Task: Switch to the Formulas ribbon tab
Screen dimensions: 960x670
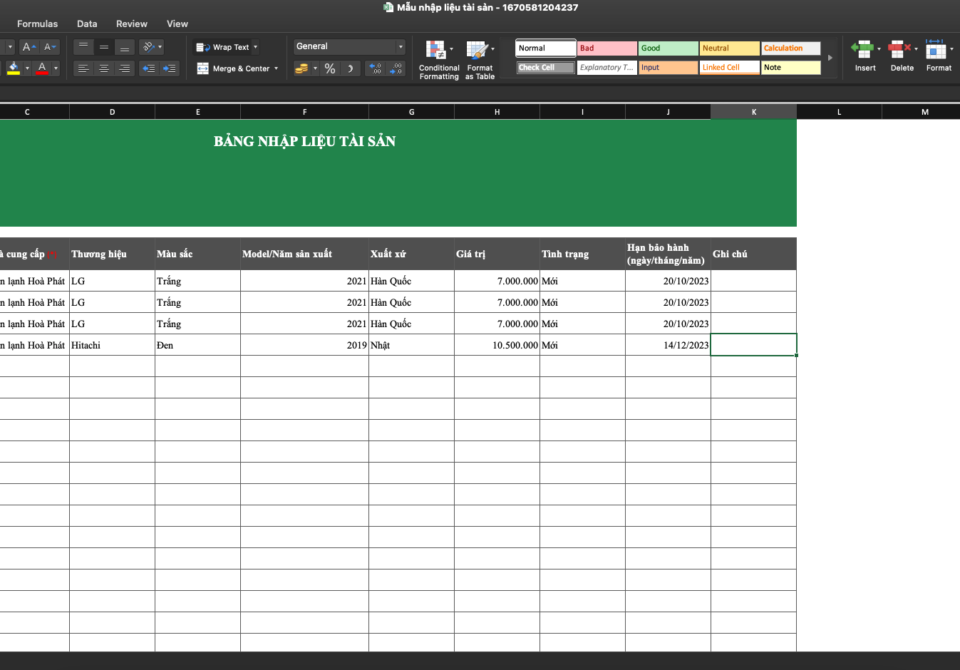Action: (37, 24)
